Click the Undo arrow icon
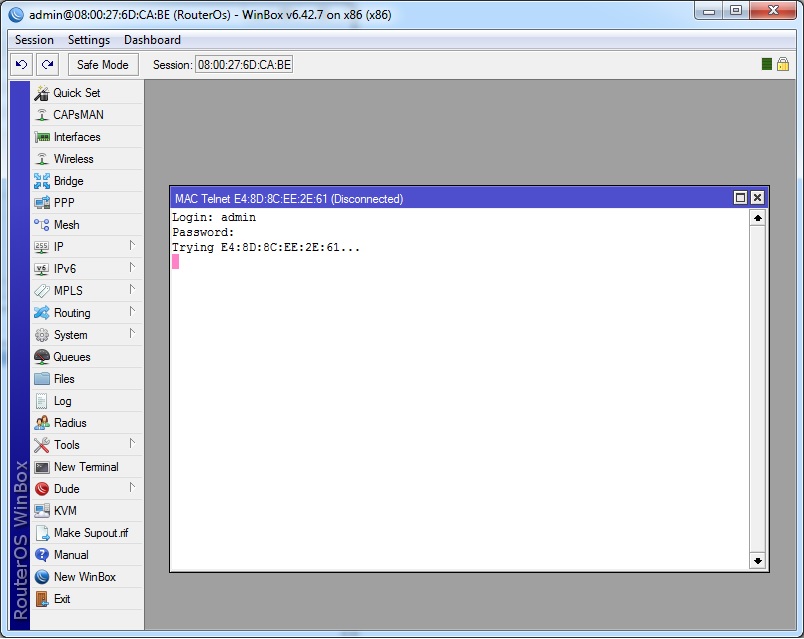This screenshot has height=639, width=804. tap(22, 65)
